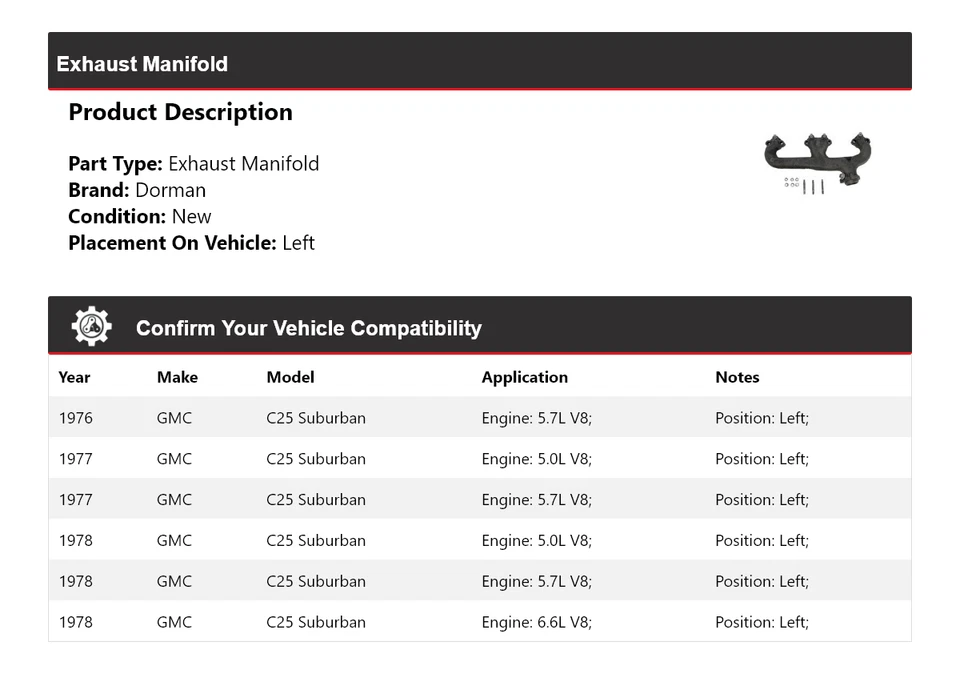Click the Placement On Vehicle: Left line
The width and height of the screenshot is (960, 674).
click(x=191, y=242)
